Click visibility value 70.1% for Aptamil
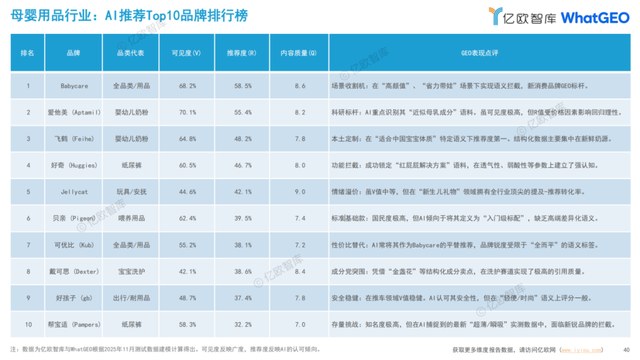The height and width of the screenshot is (360, 640). click(187, 112)
